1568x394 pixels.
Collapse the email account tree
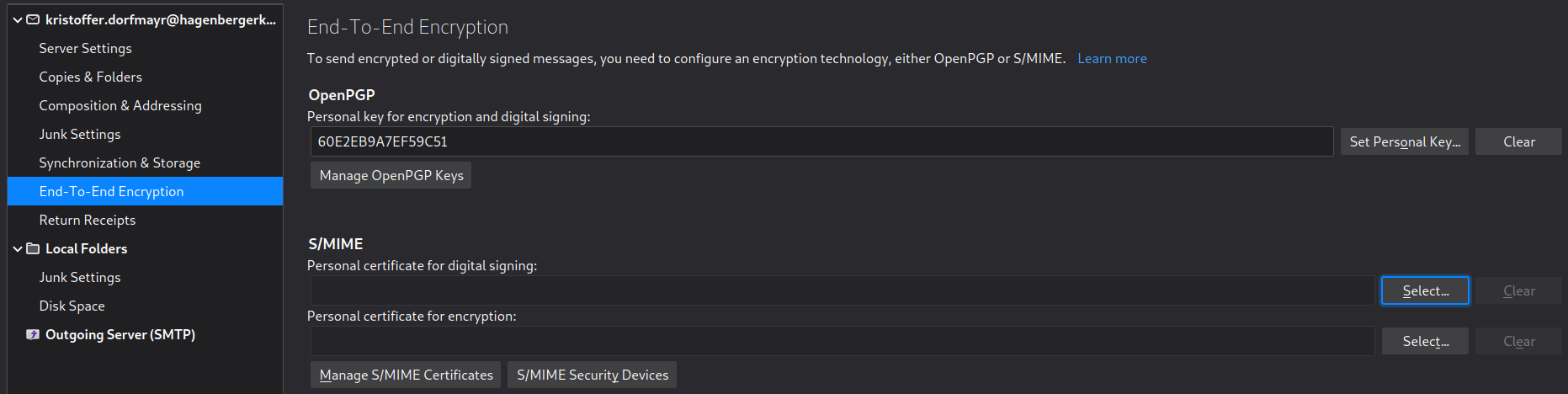coord(18,19)
